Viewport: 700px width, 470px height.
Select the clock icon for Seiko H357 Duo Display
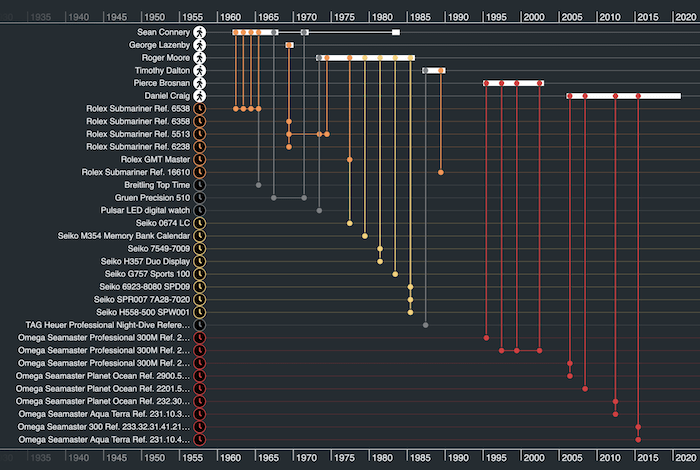click(200, 261)
